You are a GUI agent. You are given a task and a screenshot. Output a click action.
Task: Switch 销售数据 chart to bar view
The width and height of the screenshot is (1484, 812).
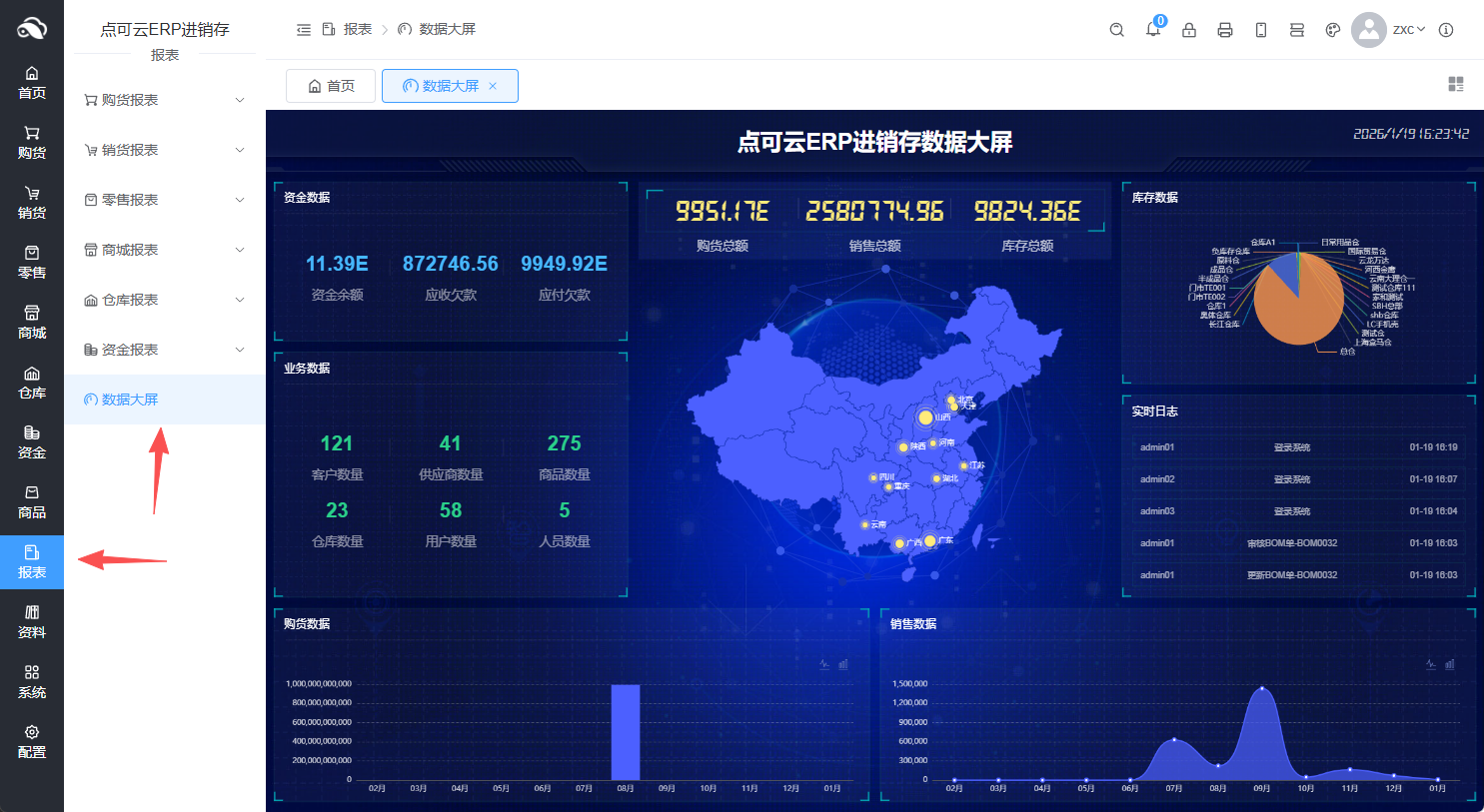click(x=1450, y=664)
